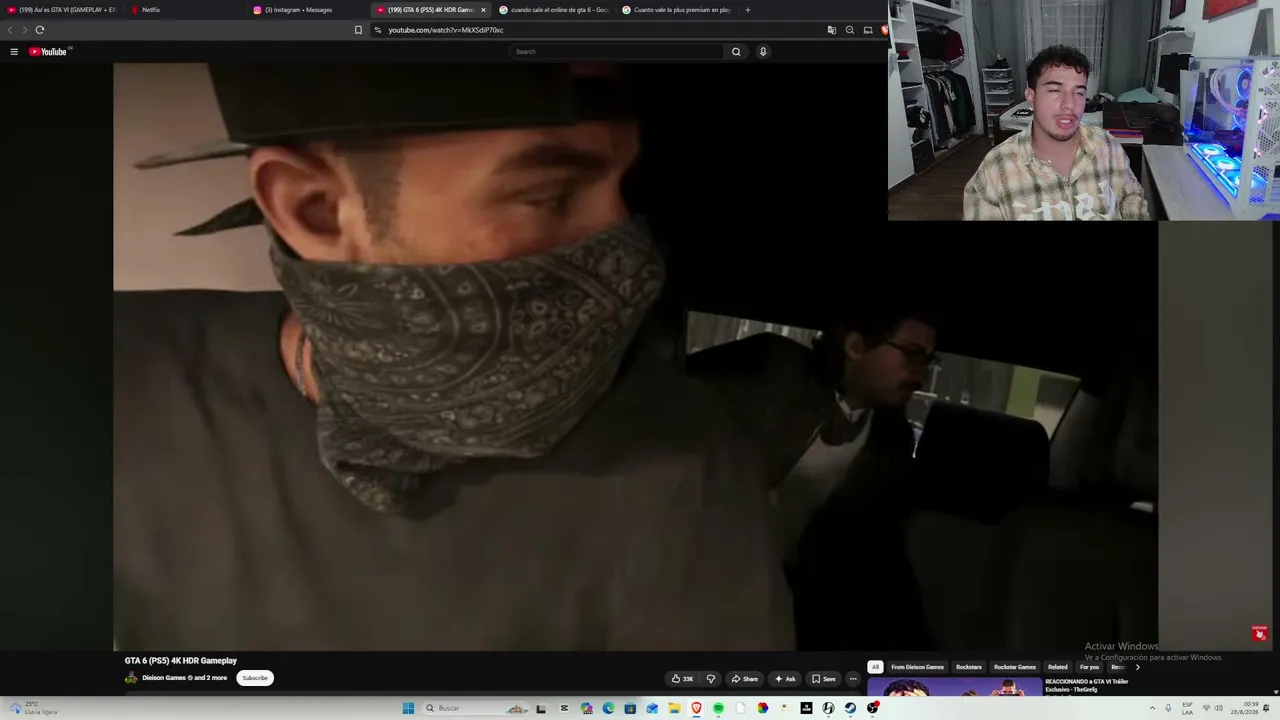Open more actions three-dot menu
The height and width of the screenshot is (720, 1280).
coord(853,679)
